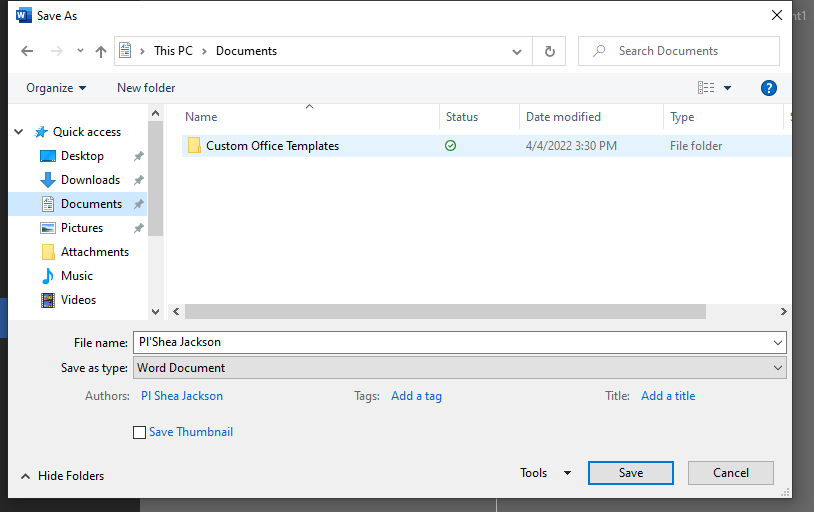Click the change view icon
The width and height of the screenshot is (814, 512).
coord(707,88)
